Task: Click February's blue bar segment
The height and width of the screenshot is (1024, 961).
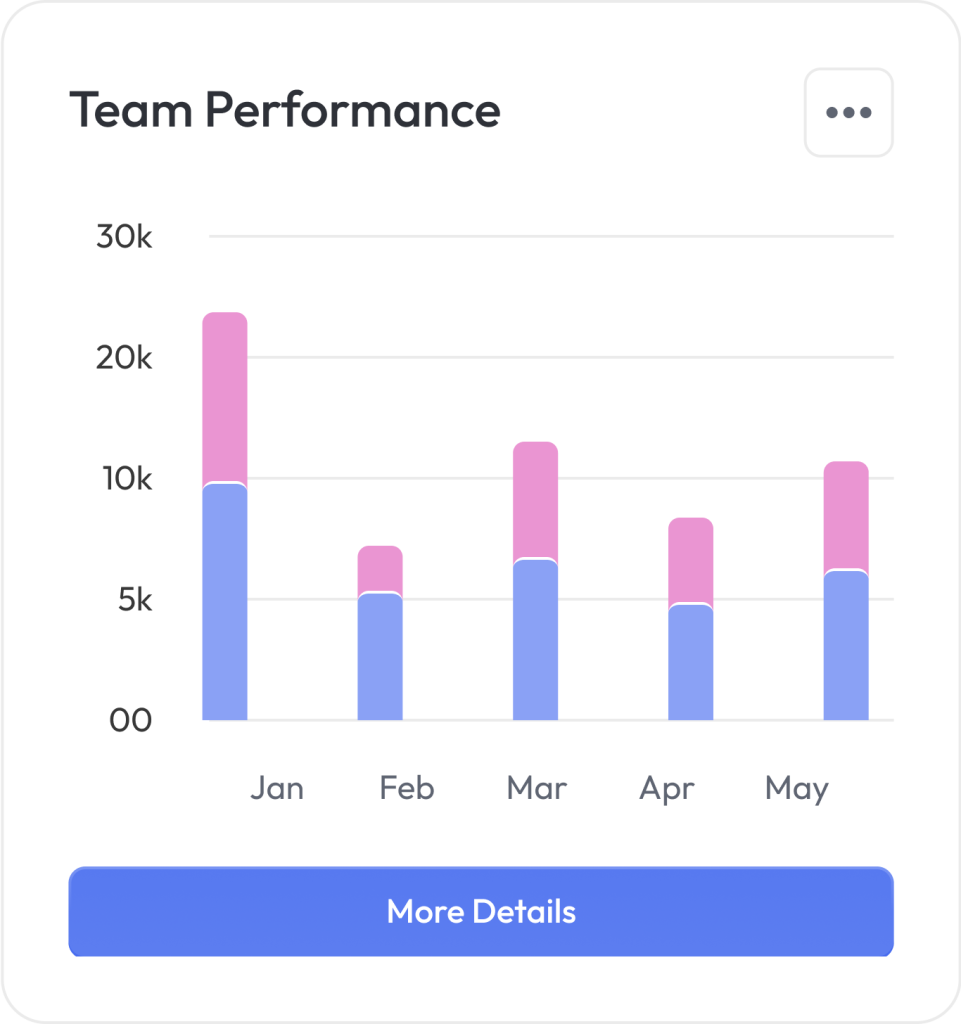Action: coord(380,657)
